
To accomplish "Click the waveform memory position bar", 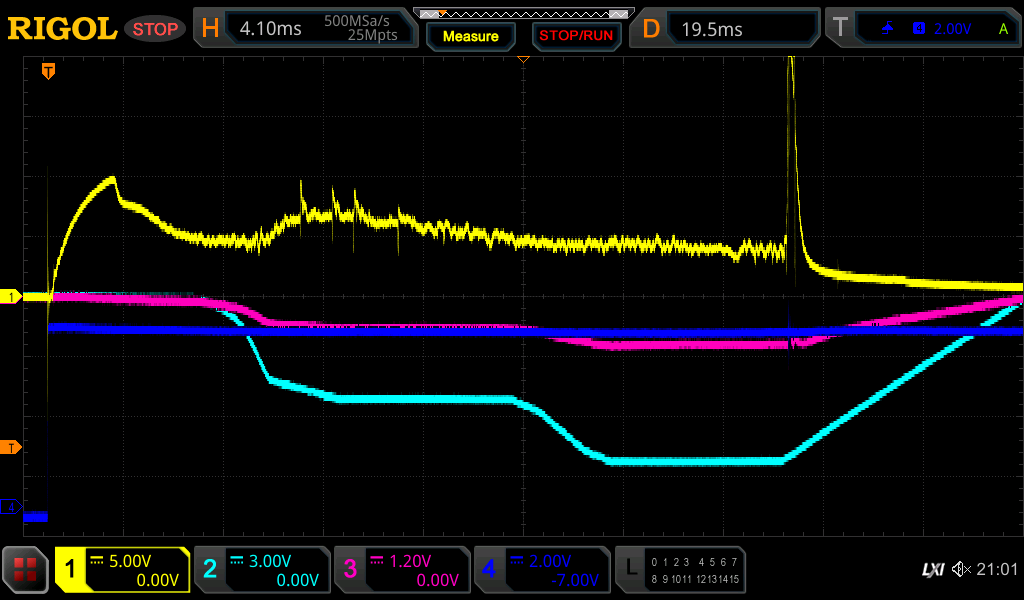I will (x=523, y=13).
